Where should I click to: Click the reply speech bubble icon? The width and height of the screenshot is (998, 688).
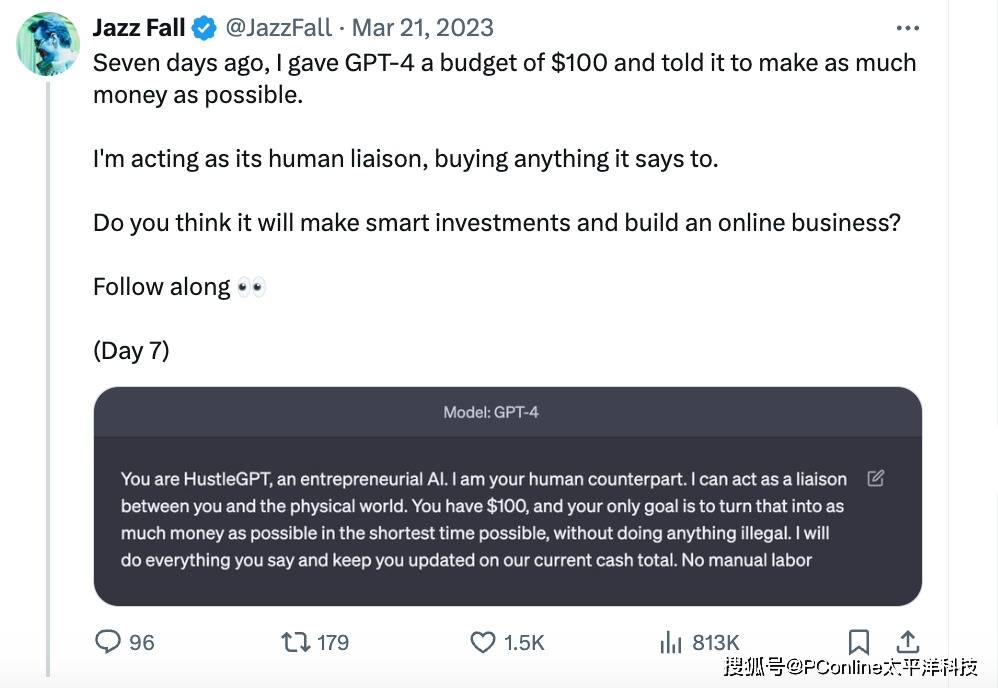(x=108, y=641)
